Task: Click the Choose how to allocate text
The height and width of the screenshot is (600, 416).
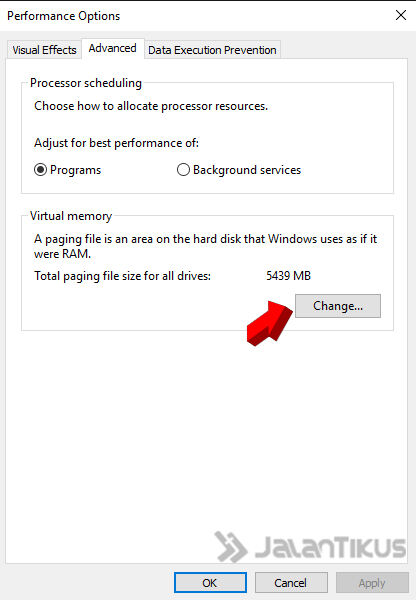Action: (151, 106)
